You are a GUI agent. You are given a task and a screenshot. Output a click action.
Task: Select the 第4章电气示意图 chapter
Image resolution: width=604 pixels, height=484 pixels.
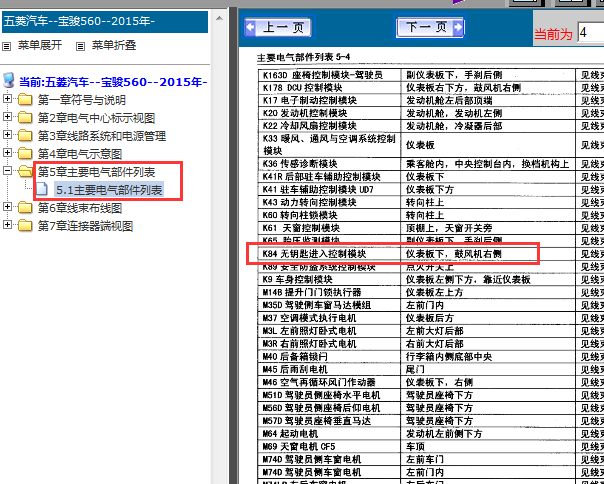click(80, 154)
